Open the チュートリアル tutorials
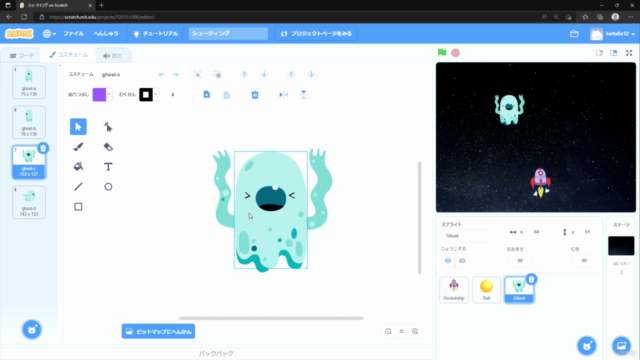Image resolution: width=640 pixels, height=360 pixels. pyautogui.click(x=156, y=33)
